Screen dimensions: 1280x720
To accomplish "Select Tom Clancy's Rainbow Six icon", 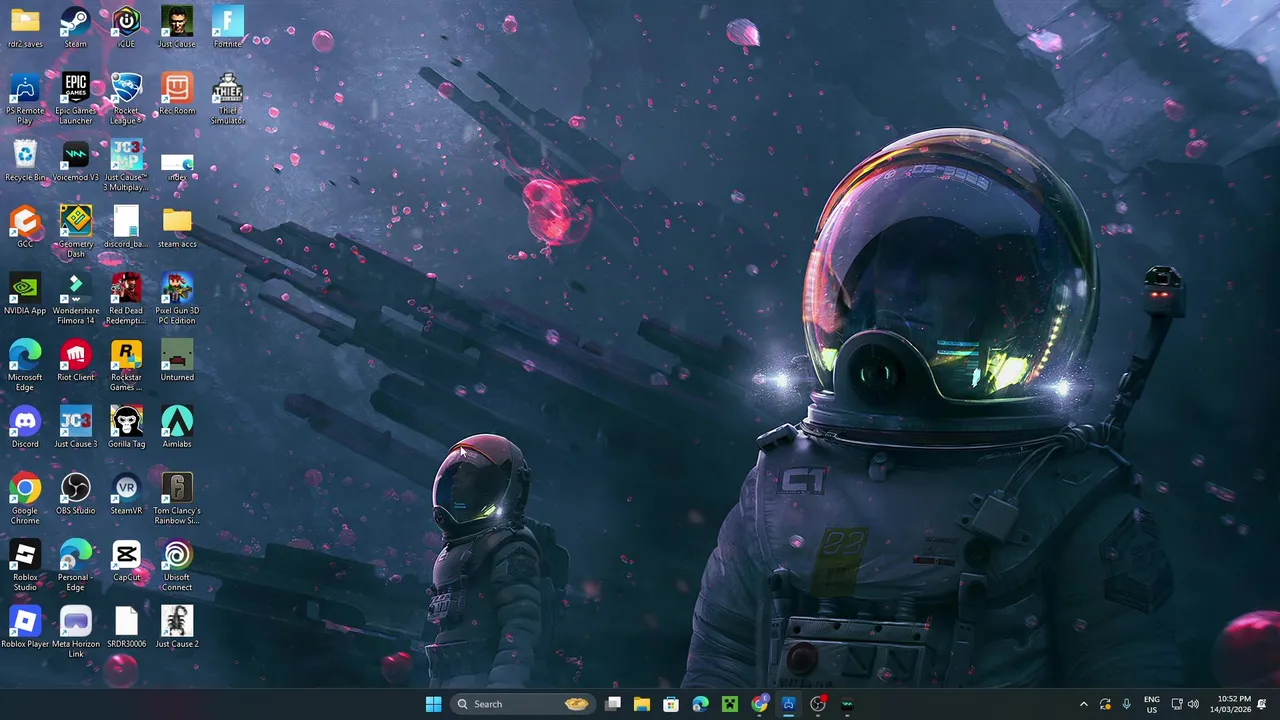I will (x=177, y=499).
